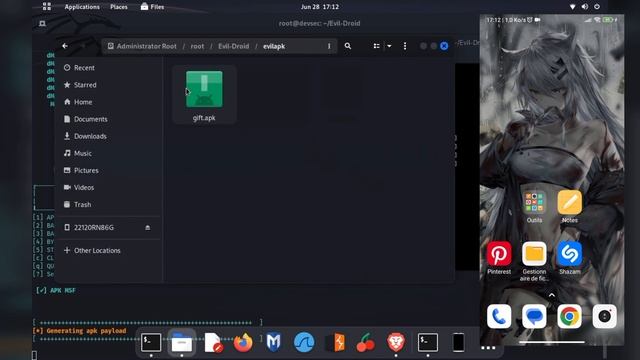The height and width of the screenshot is (360, 640).
Task: Go back with the Files back arrow
Action: click(65, 46)
